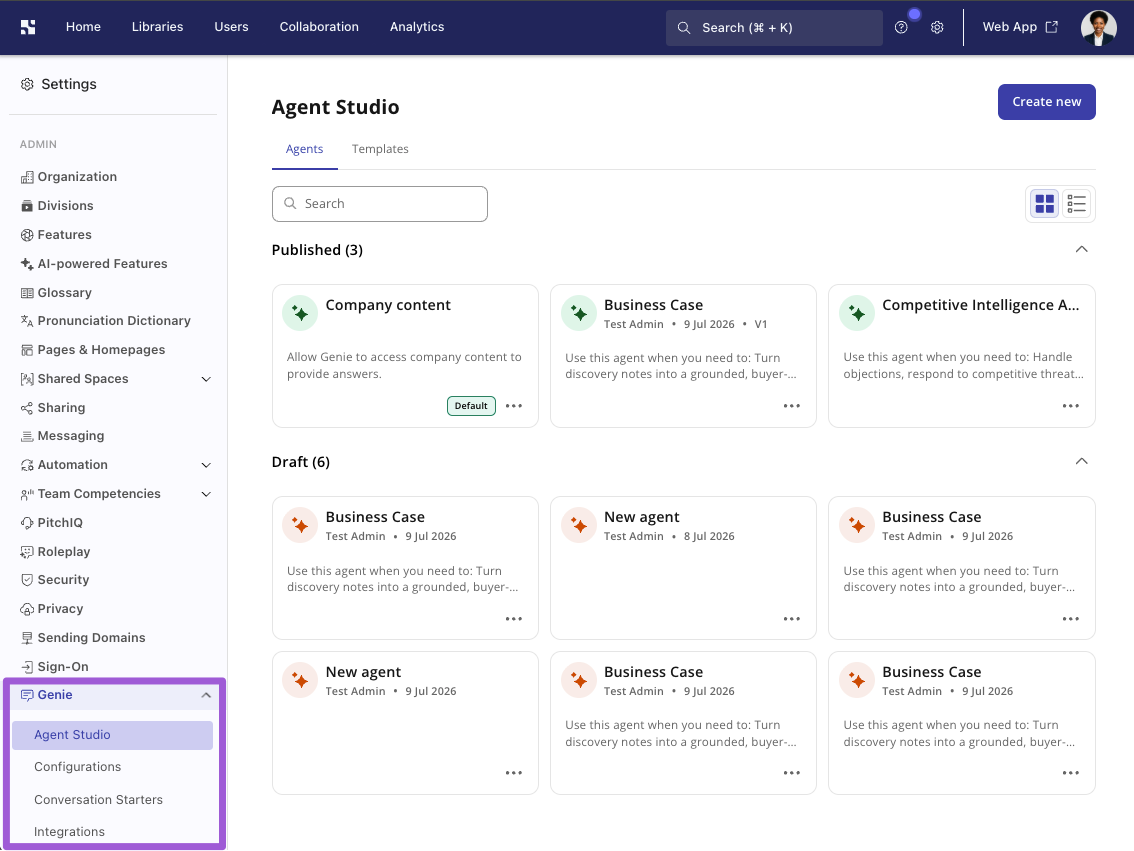Click the Company content agent sparkle icon
1134x851 pixels.
click(300, 313)
